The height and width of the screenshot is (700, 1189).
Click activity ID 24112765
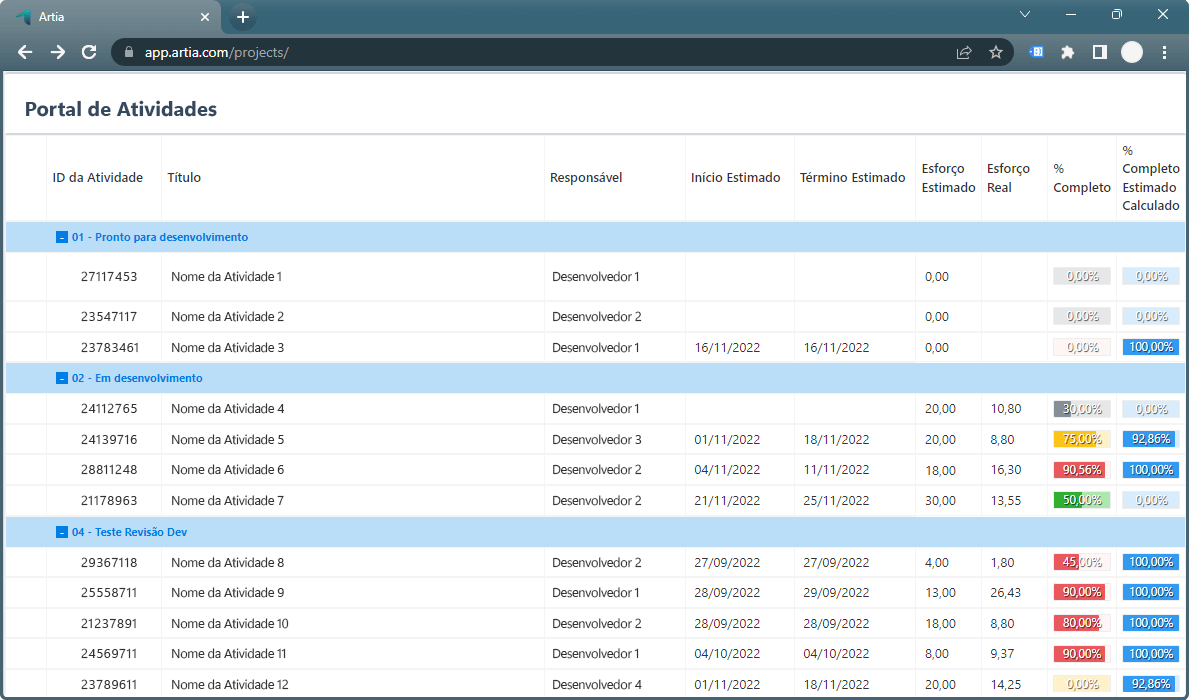click(x=109, y=409)
